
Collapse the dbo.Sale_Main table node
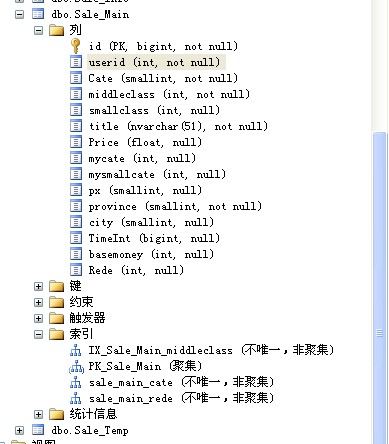tap(20, 14)
